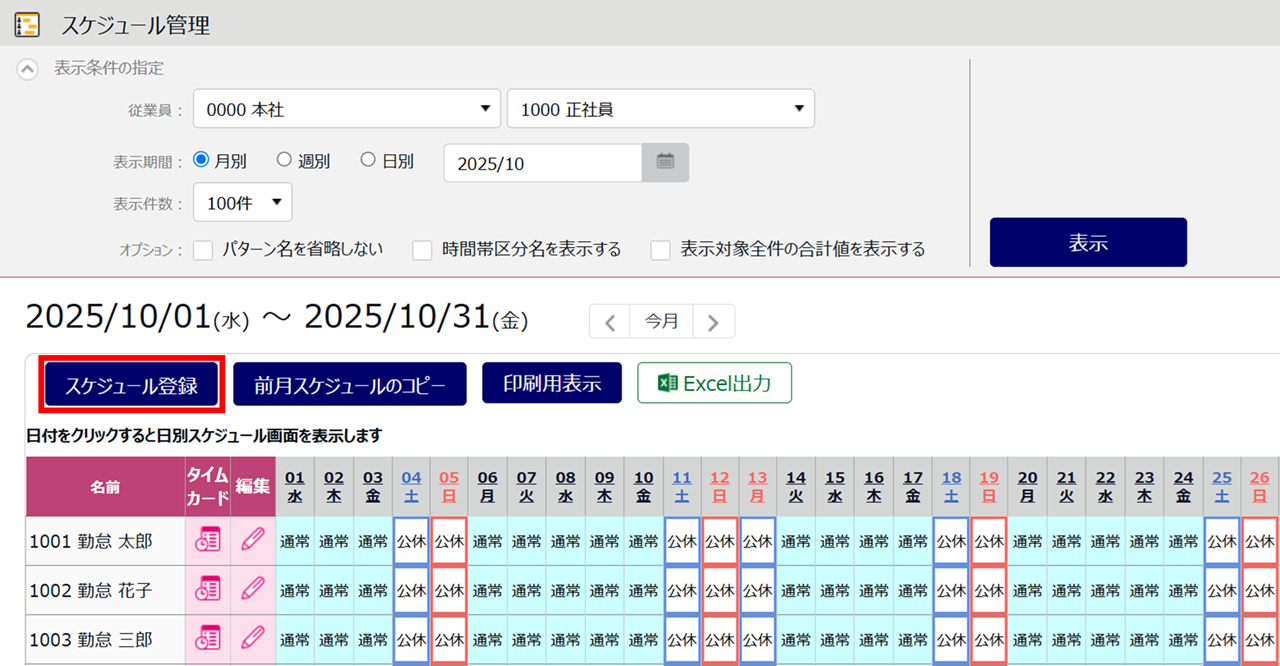Open time card for 1001 勤怠 太郎
This screenshot has width=1280, height=666.
pos(207,541)
